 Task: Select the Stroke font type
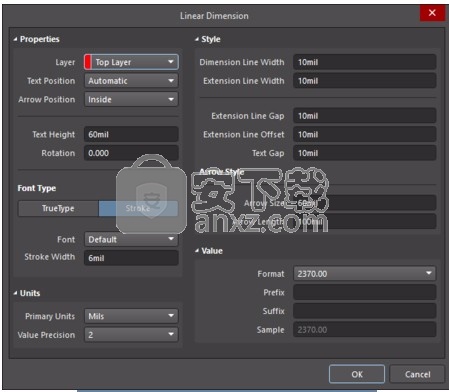[x=138, y=208]
